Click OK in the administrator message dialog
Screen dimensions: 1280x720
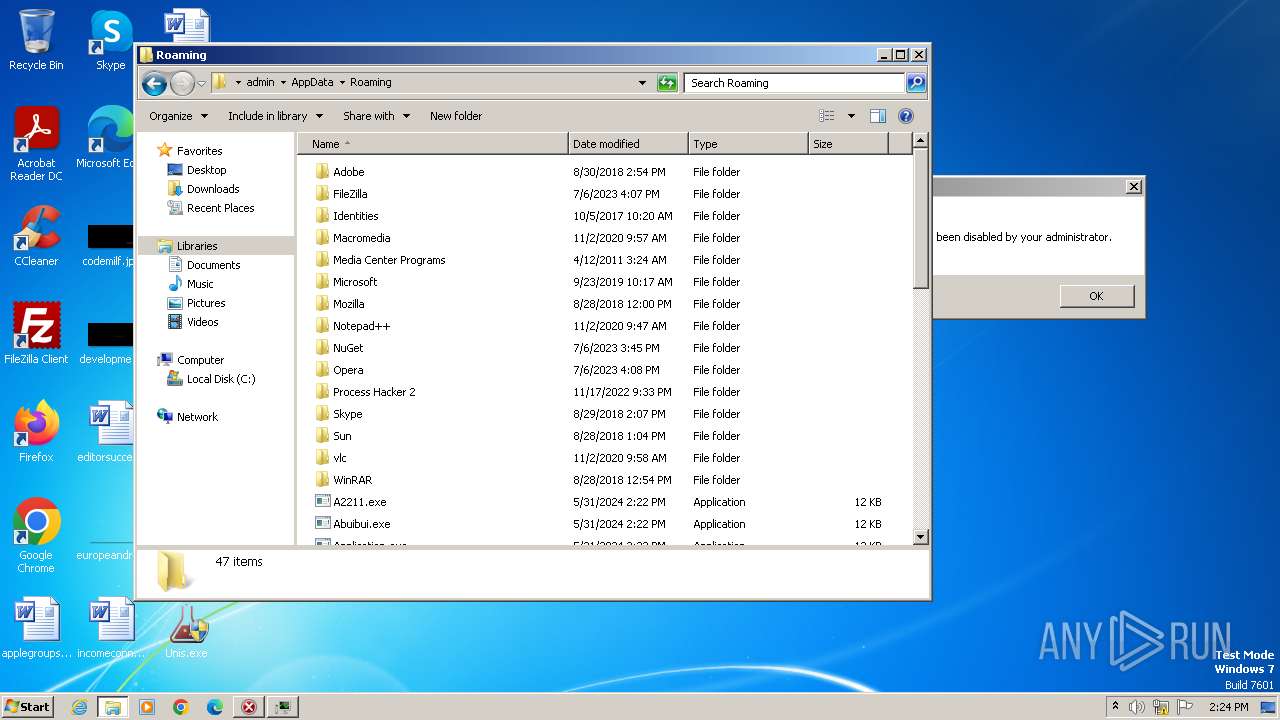[1096, 296]
